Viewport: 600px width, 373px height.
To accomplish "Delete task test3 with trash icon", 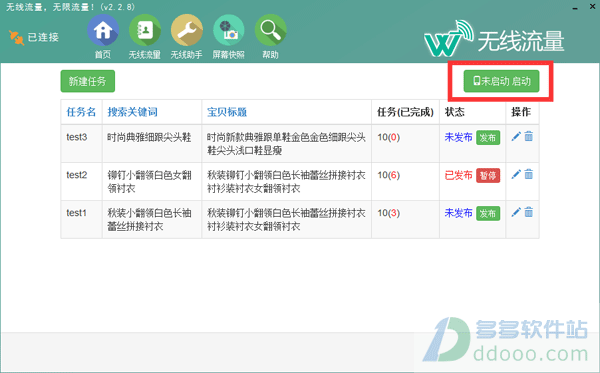I will click(x=528, y=136).
